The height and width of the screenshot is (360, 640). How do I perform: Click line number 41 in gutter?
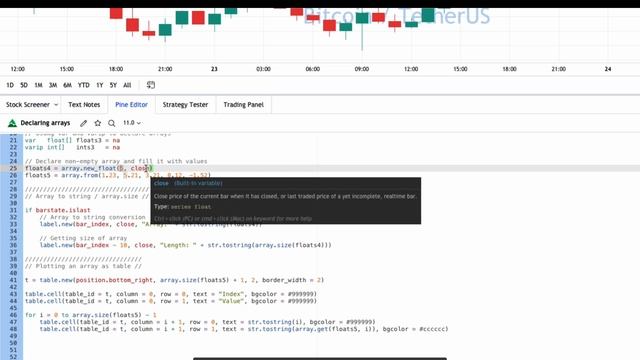pos(13,280)
